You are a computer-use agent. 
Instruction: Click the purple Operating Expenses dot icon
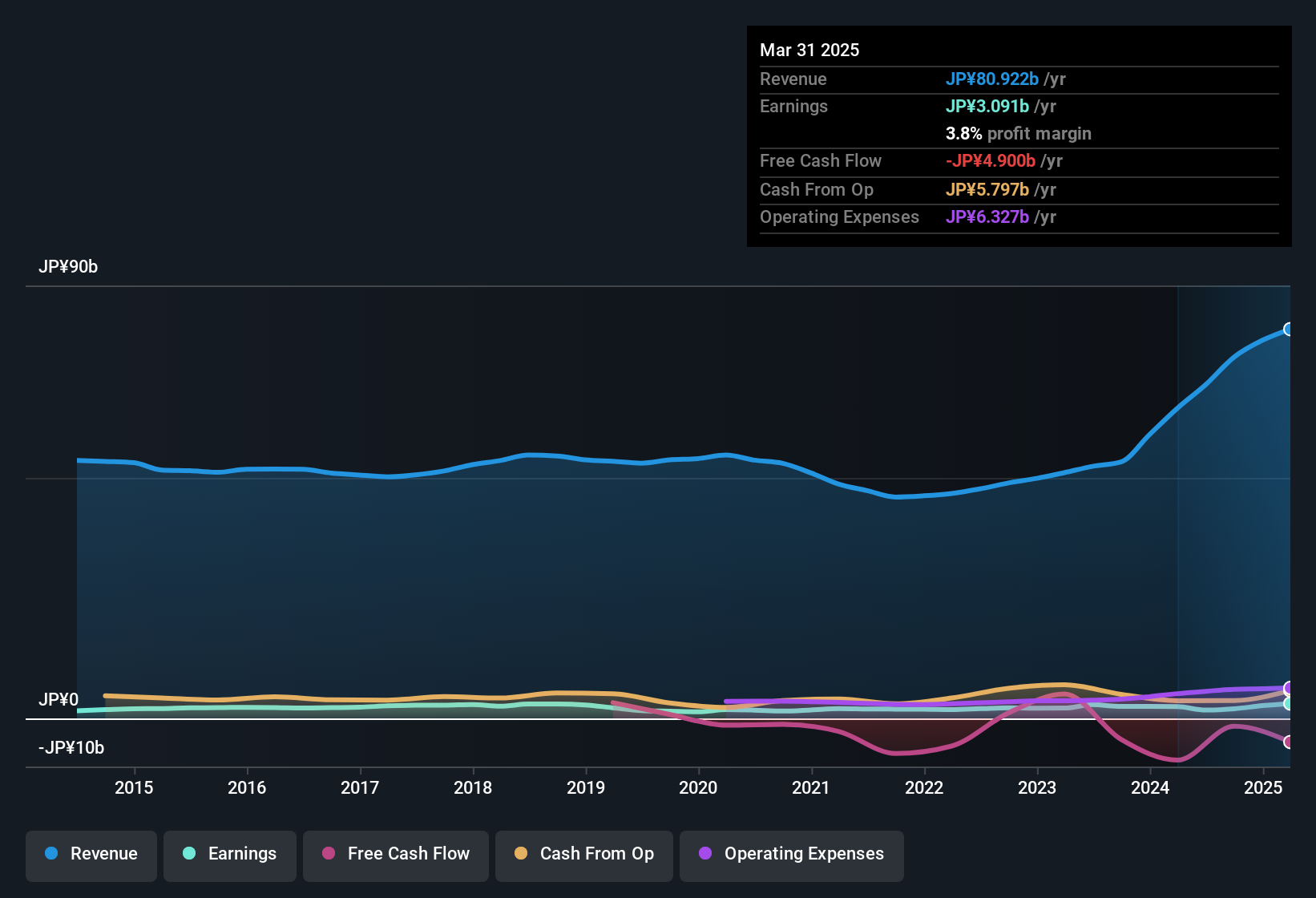coord(704,854)
